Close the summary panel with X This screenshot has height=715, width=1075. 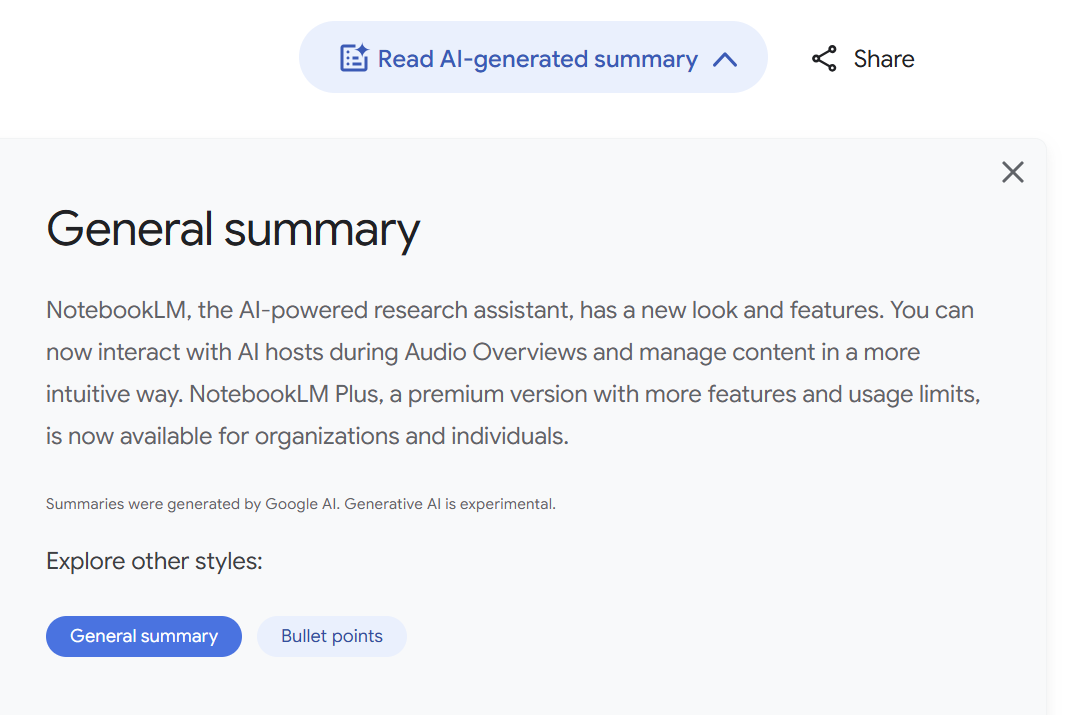(x=1013, y=172)
